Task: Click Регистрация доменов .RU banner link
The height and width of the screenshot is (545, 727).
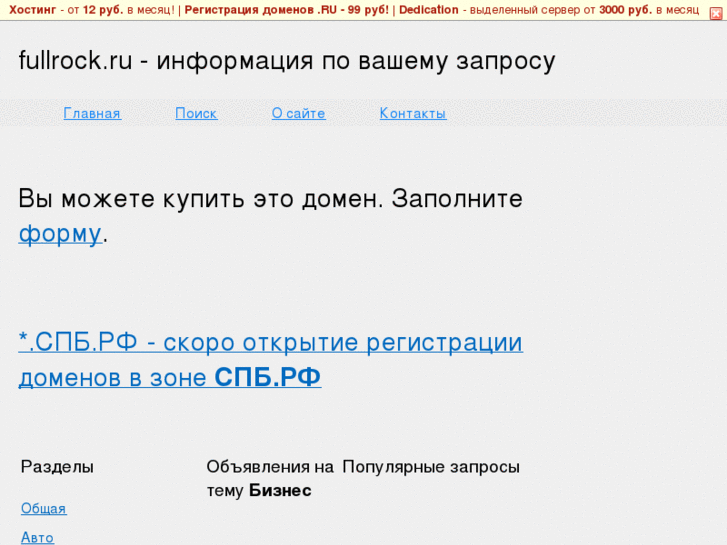Action: click(286, 10)
